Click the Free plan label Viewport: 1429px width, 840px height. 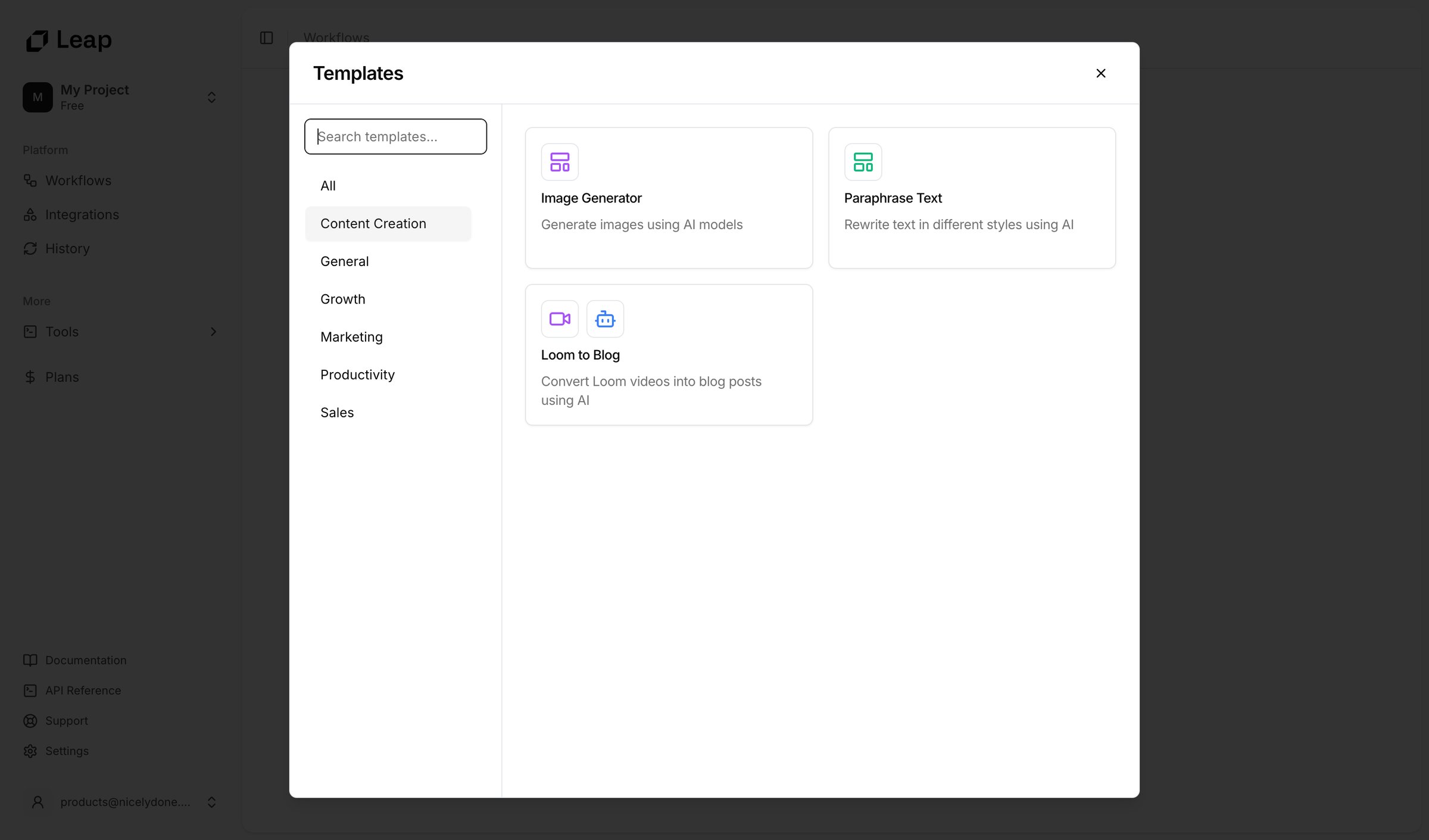tap(72, 105)
